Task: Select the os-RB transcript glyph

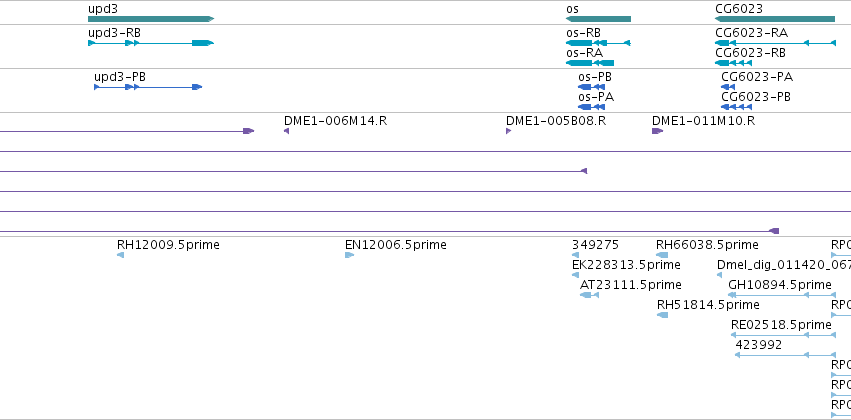Action: point(598,43)
